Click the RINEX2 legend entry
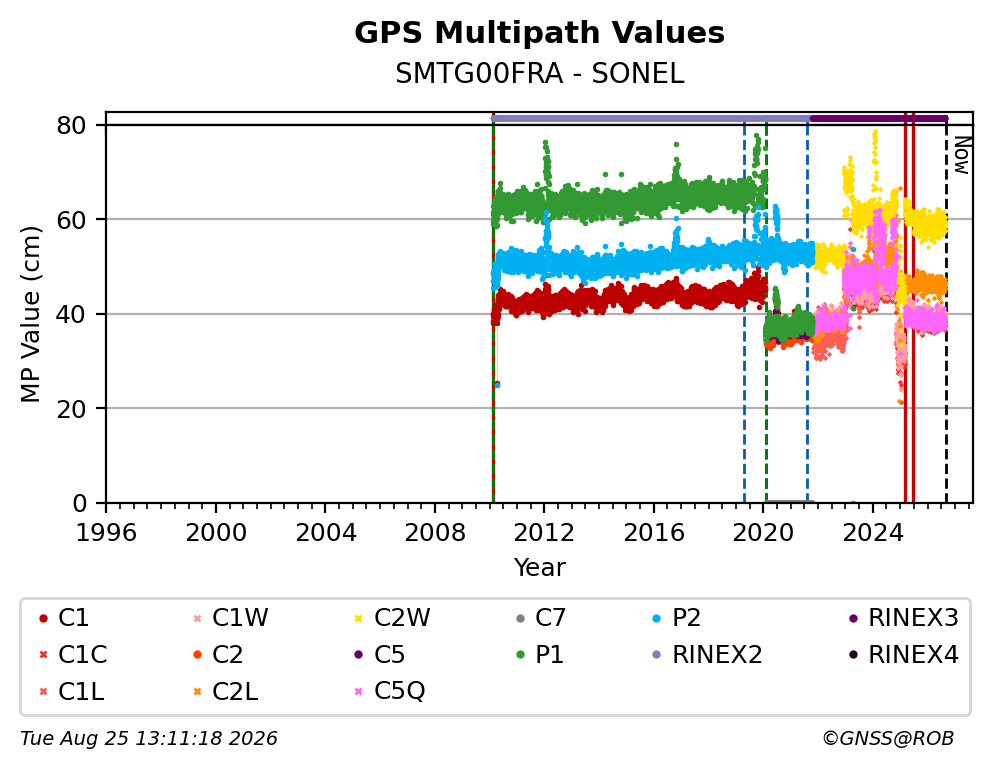Screen dimensions: 992x769 (707, 655)
